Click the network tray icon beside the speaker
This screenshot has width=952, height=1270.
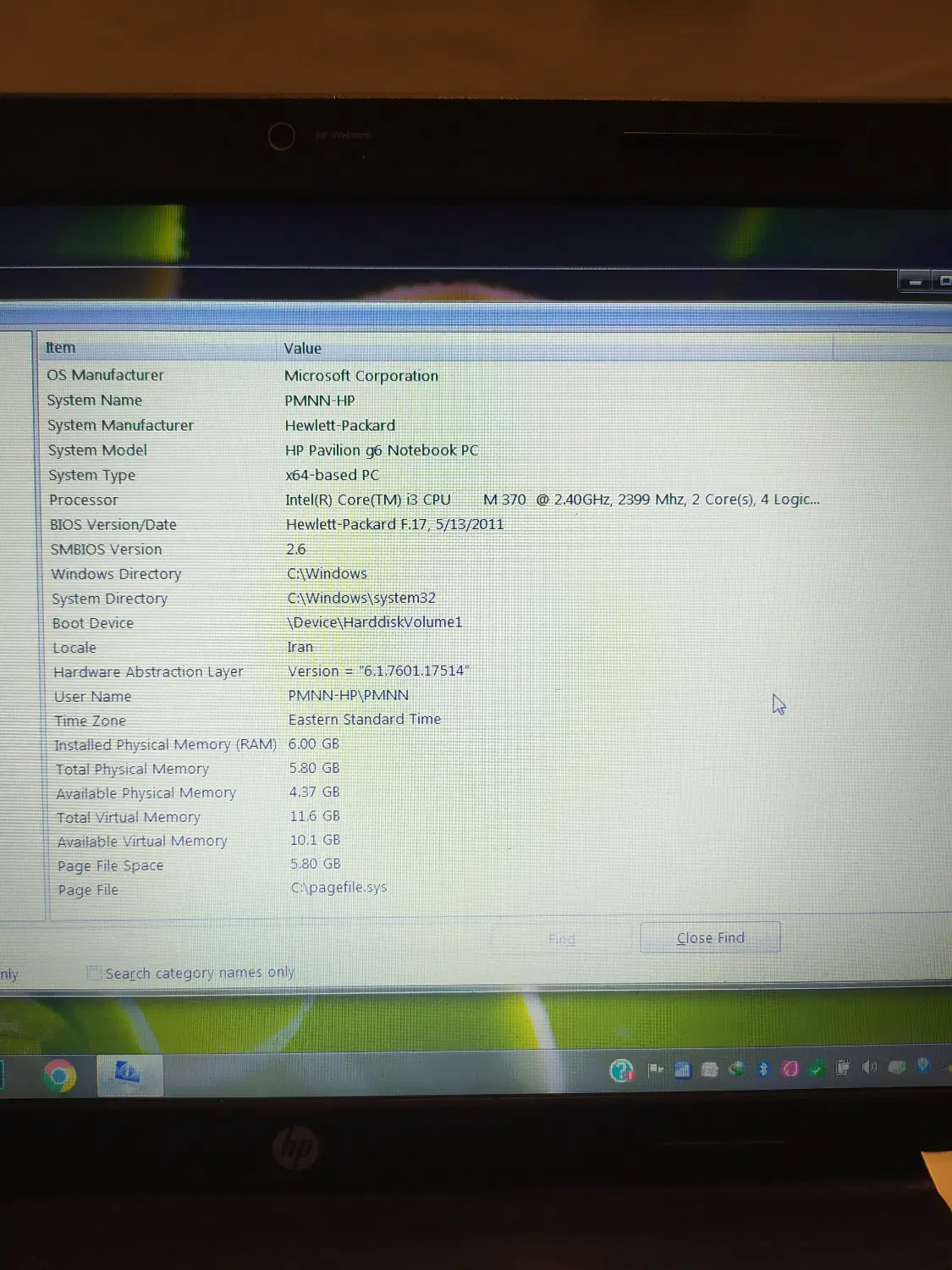click(896, 1067)
